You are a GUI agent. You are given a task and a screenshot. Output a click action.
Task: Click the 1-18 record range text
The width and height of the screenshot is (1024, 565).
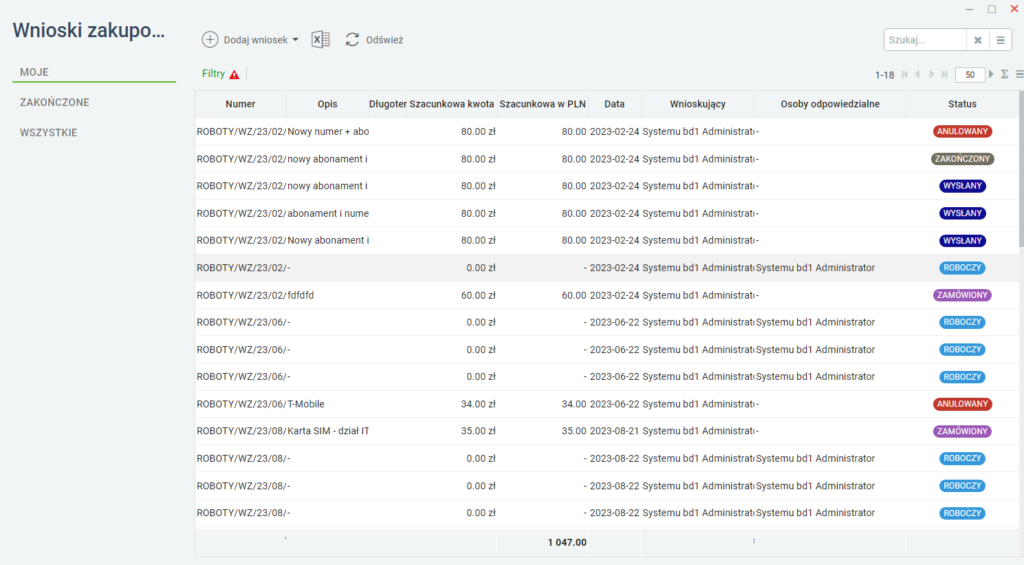(x=884, y=75)
